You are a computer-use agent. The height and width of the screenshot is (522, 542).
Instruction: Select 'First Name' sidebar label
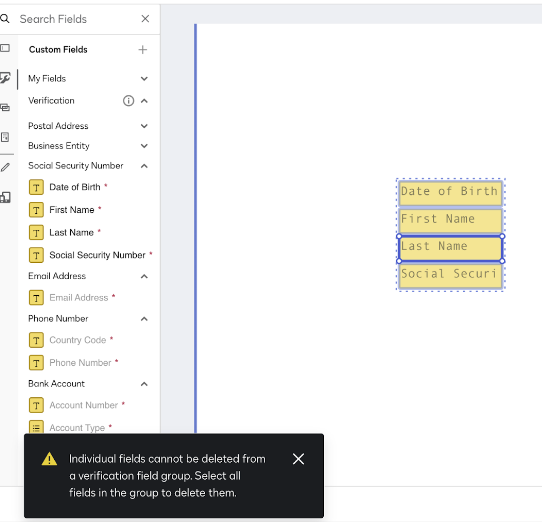tap(72, 210)
